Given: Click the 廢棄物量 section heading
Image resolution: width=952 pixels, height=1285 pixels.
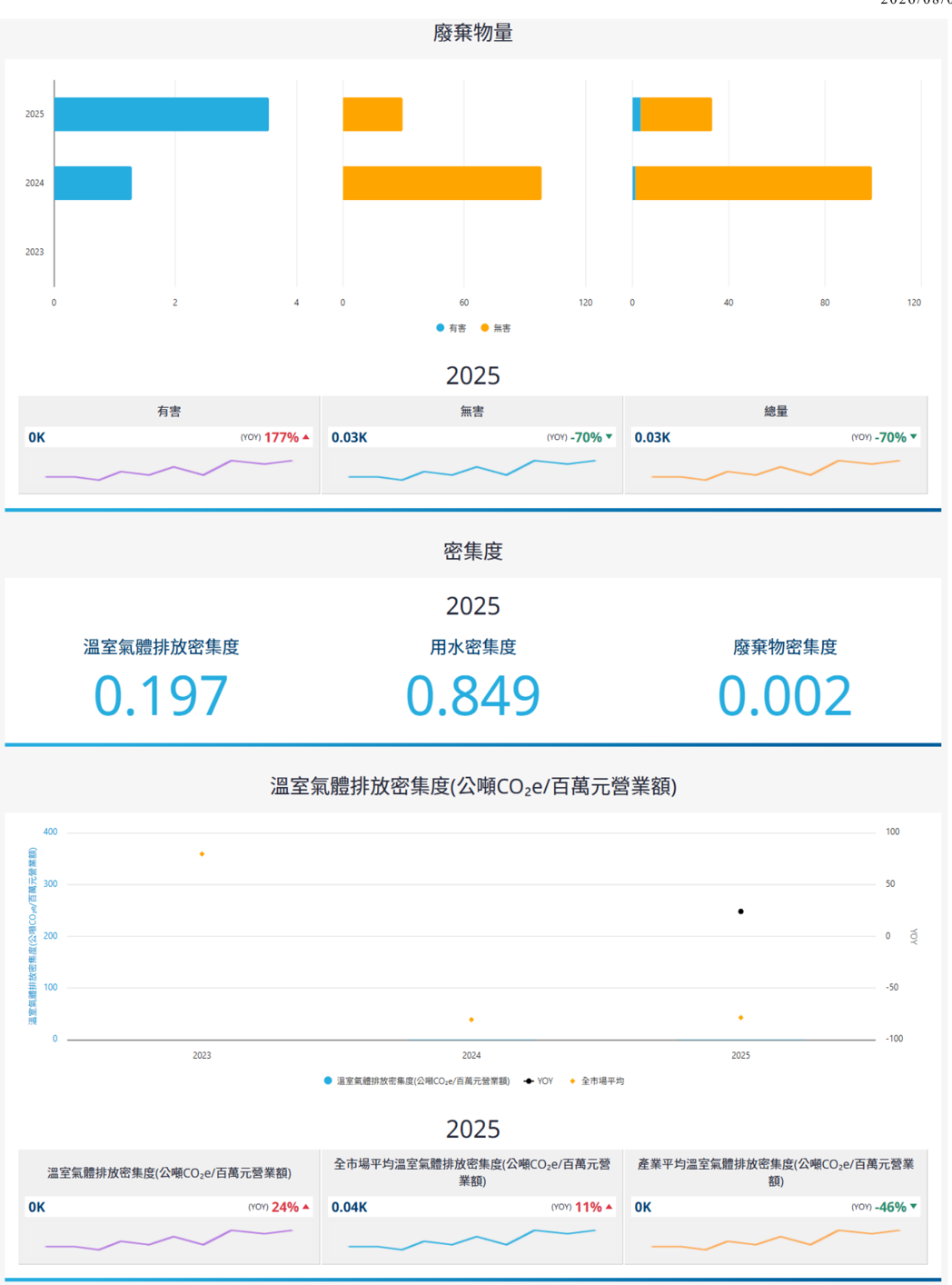Looking at the screenshot, I should click(473, 33).
